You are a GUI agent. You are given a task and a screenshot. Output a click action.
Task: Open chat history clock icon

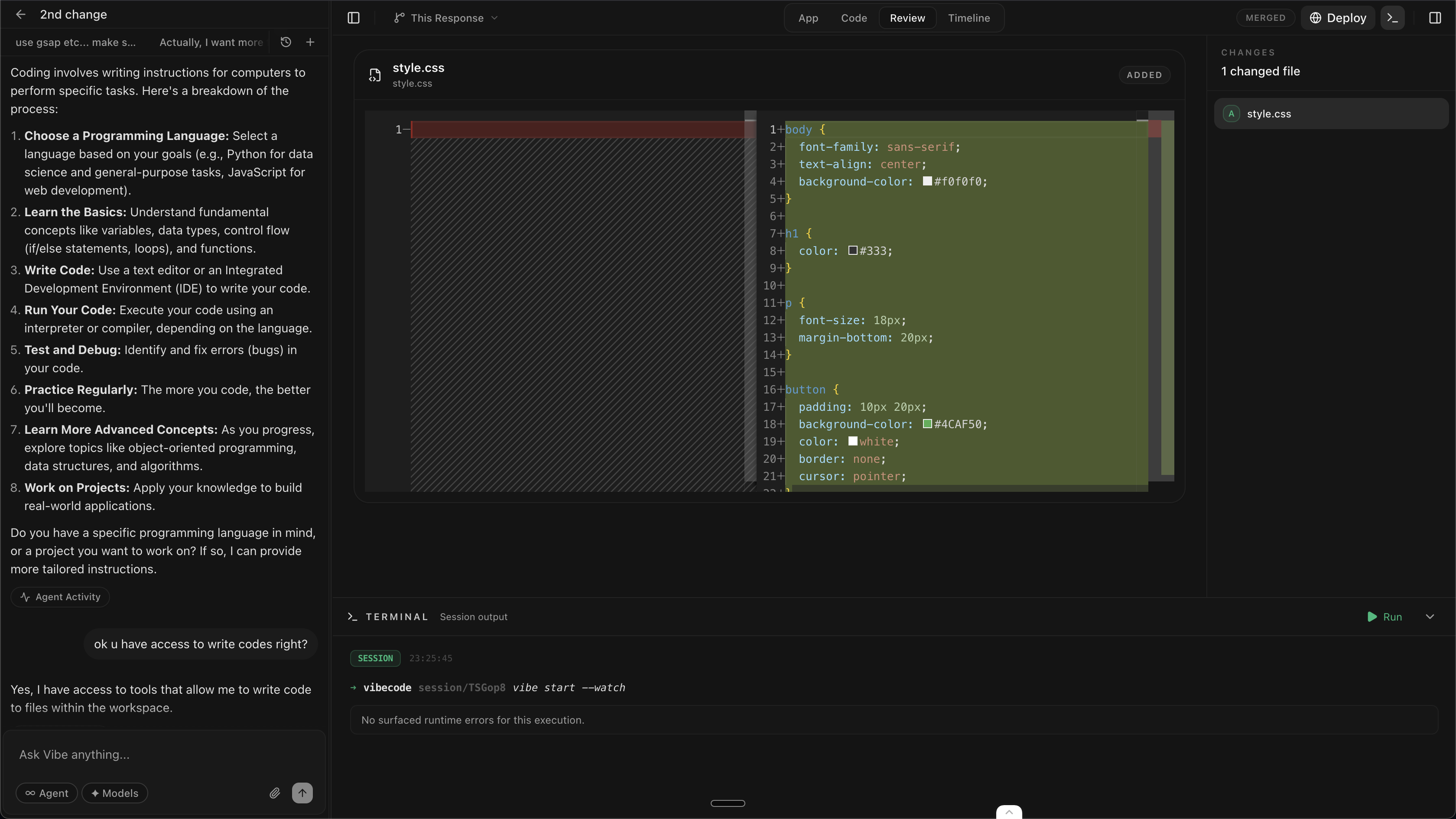[x=286, y=42]
